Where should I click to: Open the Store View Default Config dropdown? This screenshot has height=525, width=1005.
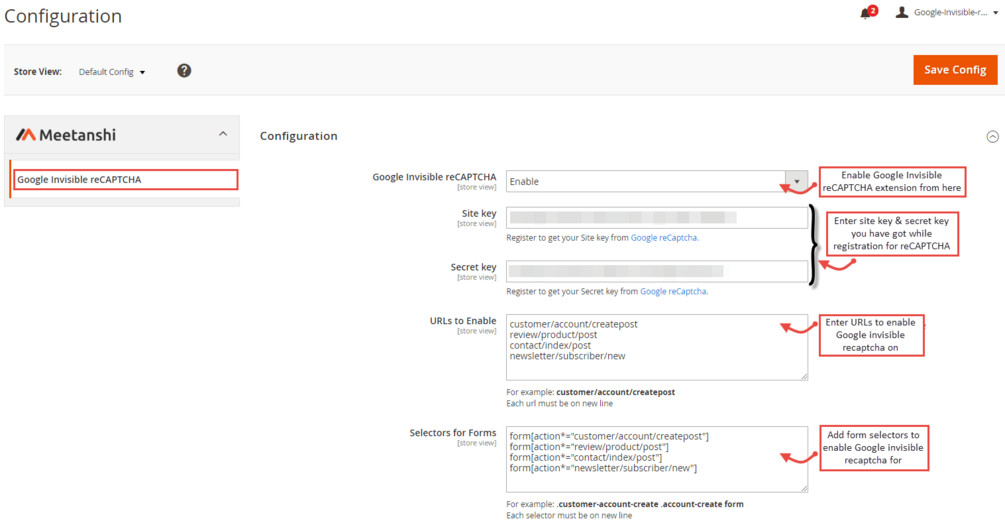pyautogui.click(x=112, y=72)
